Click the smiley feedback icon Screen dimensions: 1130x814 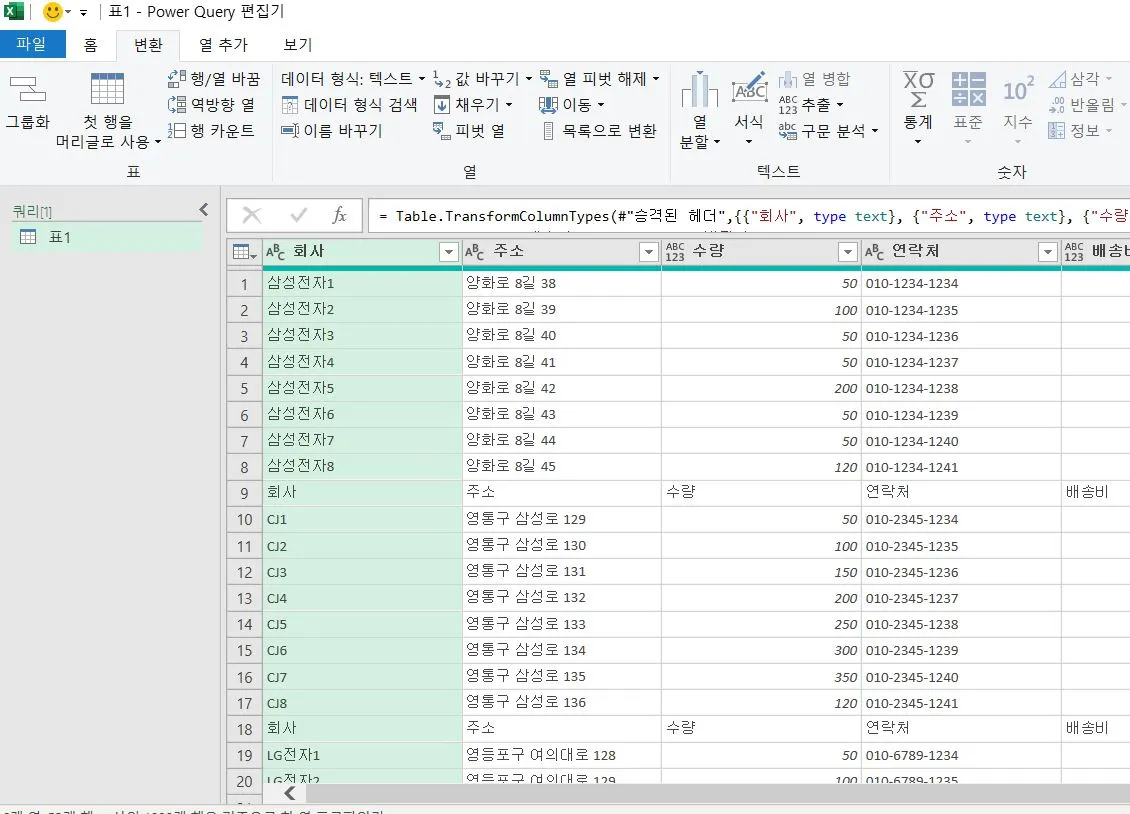[x=52, y=12]
